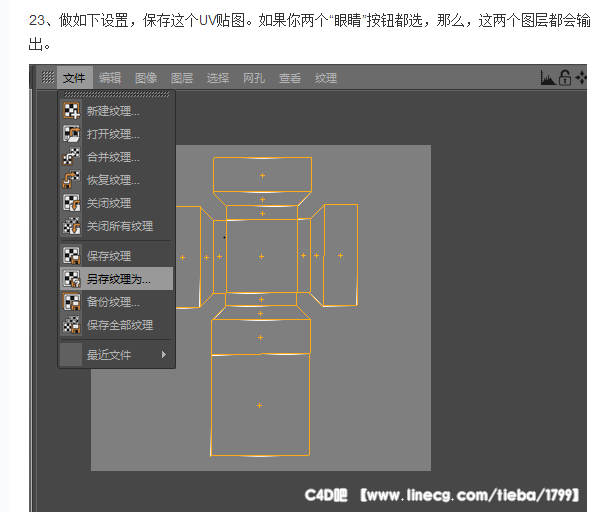Click the 关闭所有纹理 icon
605x512 pixels.
point(72,226)
